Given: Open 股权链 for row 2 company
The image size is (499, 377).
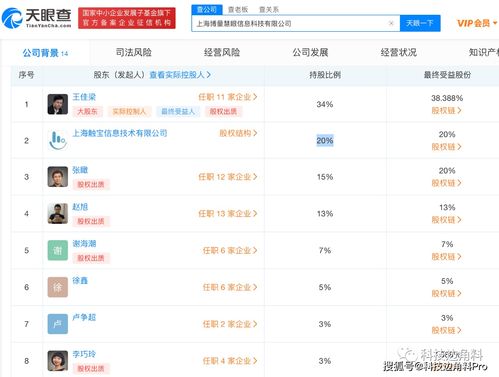Looking at the screenshot, I should (447, 147).
